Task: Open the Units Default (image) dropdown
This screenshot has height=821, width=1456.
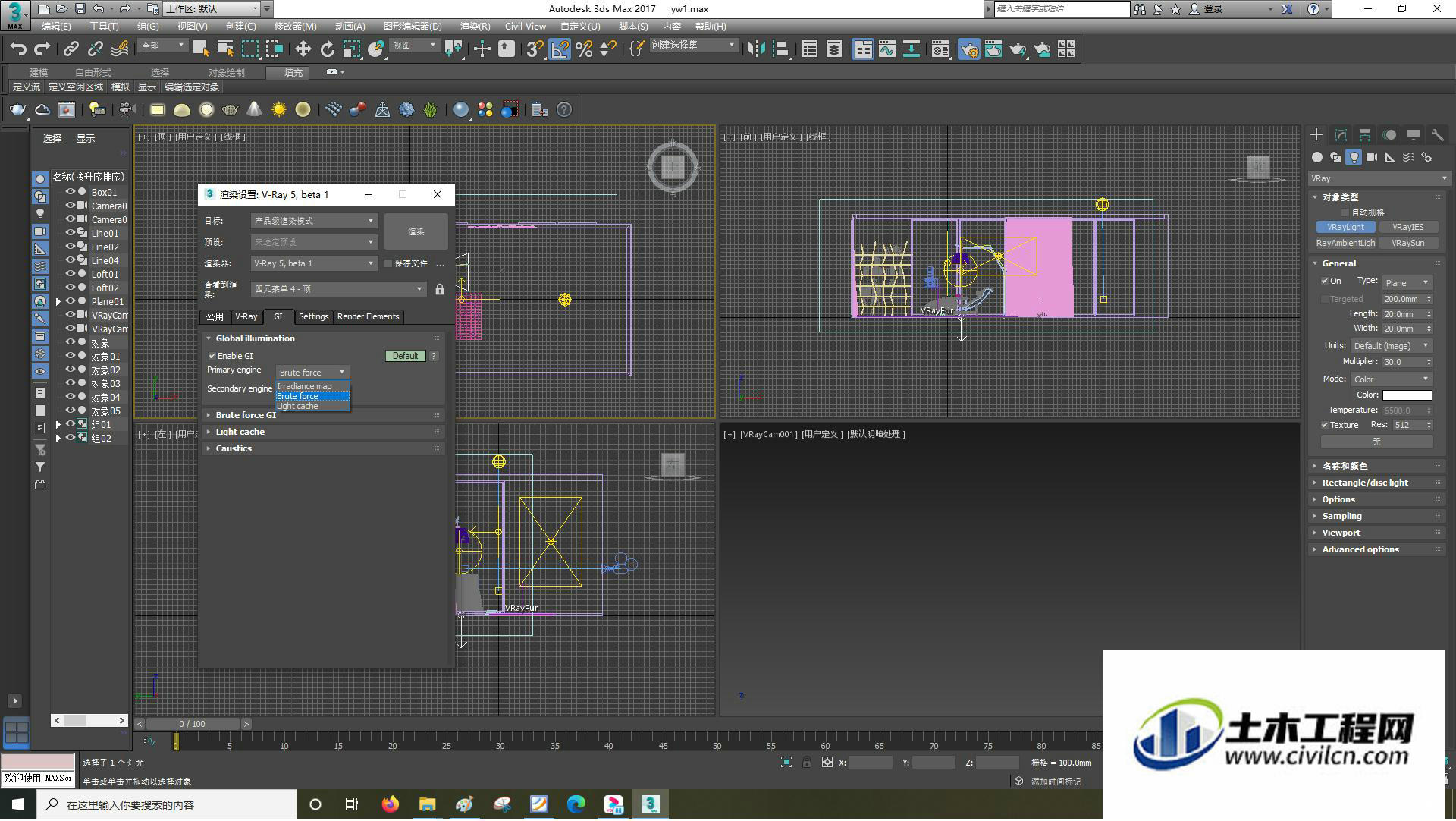Action: coord(1391,345)
